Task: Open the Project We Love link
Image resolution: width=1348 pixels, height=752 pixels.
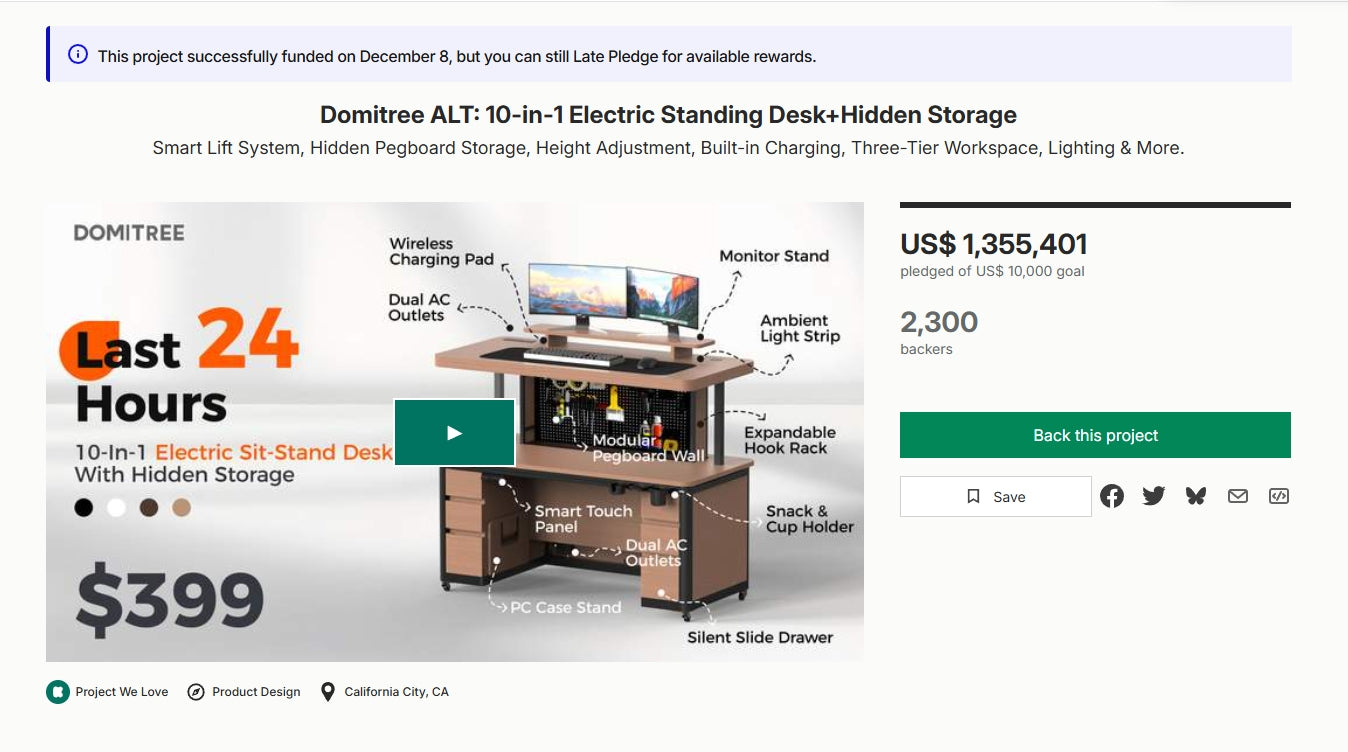Action: coord(121,692)
